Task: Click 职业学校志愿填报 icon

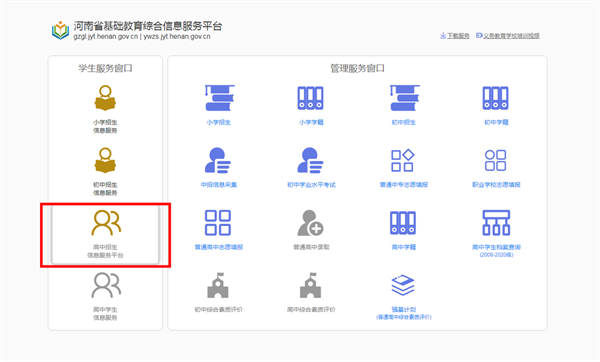Action: pos(496,160)
